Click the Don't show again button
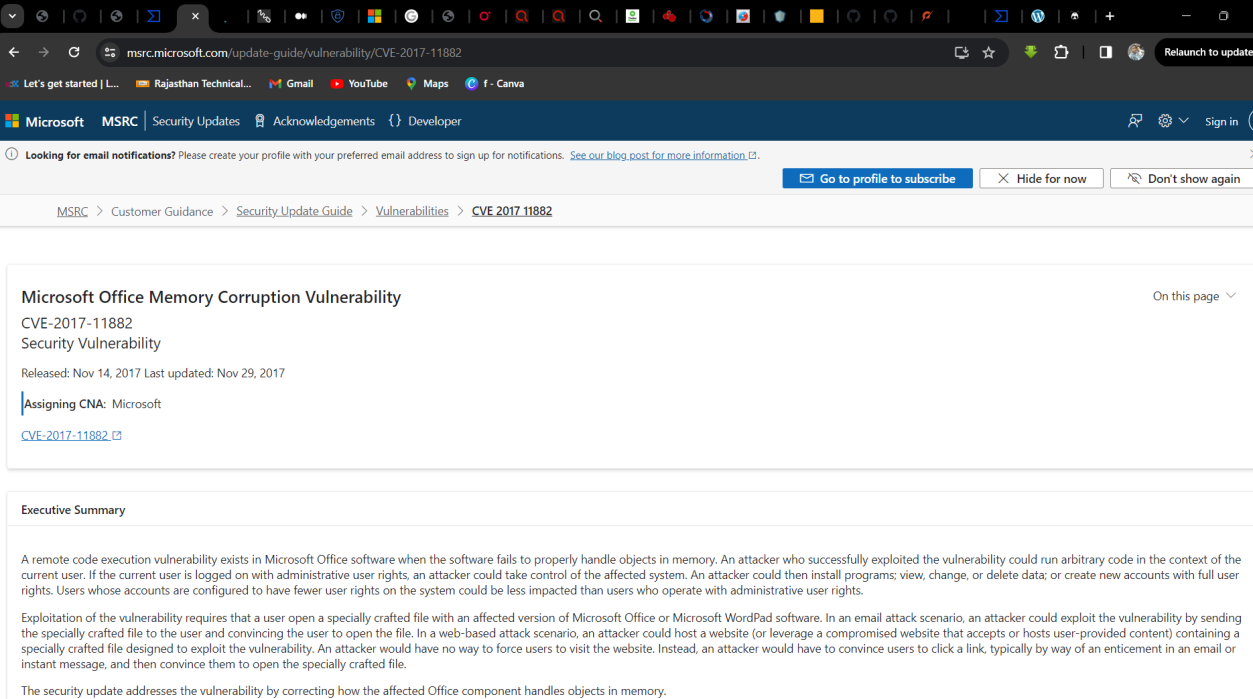 (1183, 178)
